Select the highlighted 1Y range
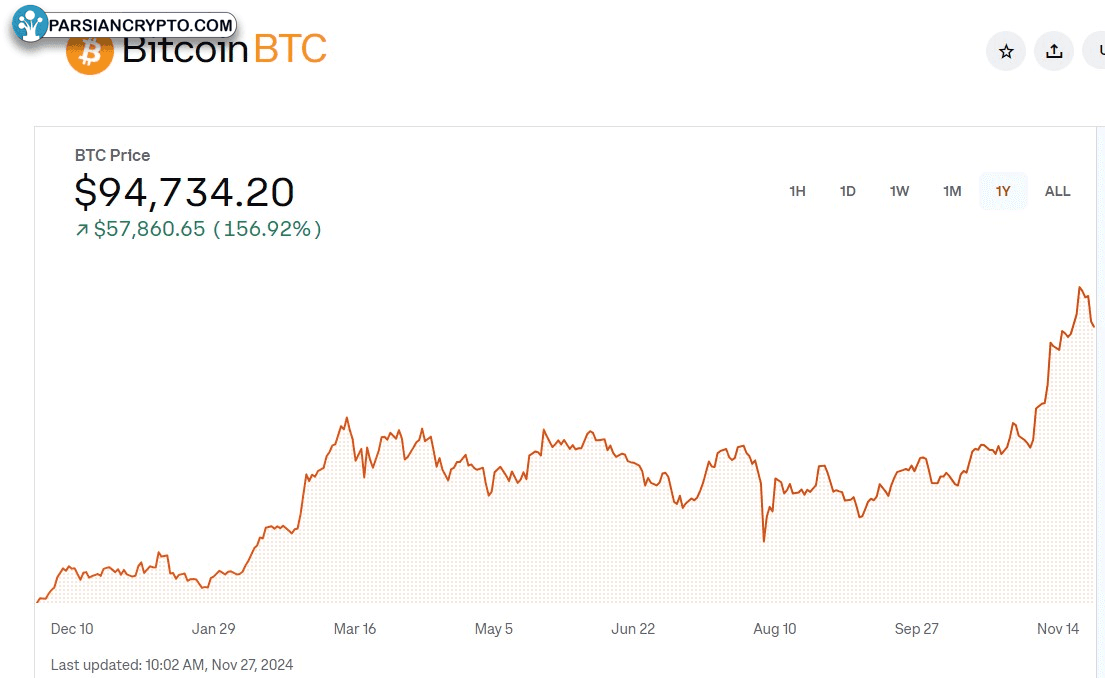The width and height of the screenshot is (1105, 678). click(x=1003, y=191)
